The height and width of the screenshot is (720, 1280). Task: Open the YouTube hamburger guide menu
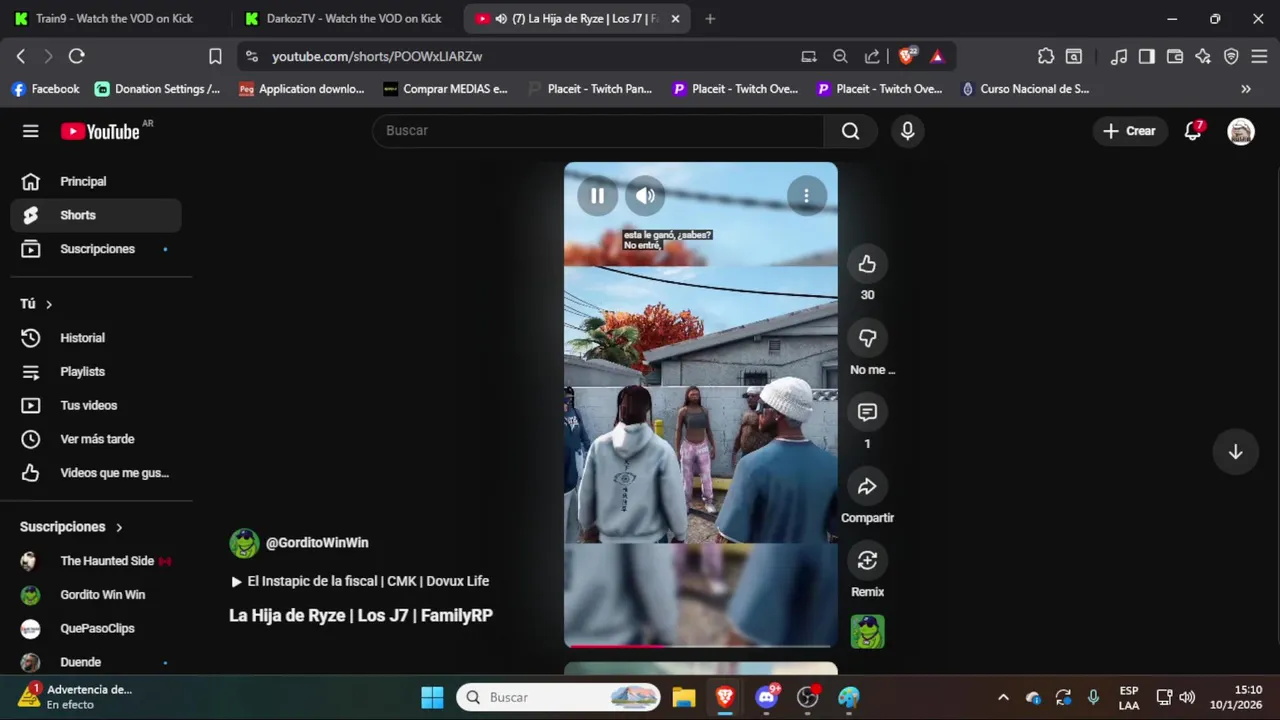(31, 131)
